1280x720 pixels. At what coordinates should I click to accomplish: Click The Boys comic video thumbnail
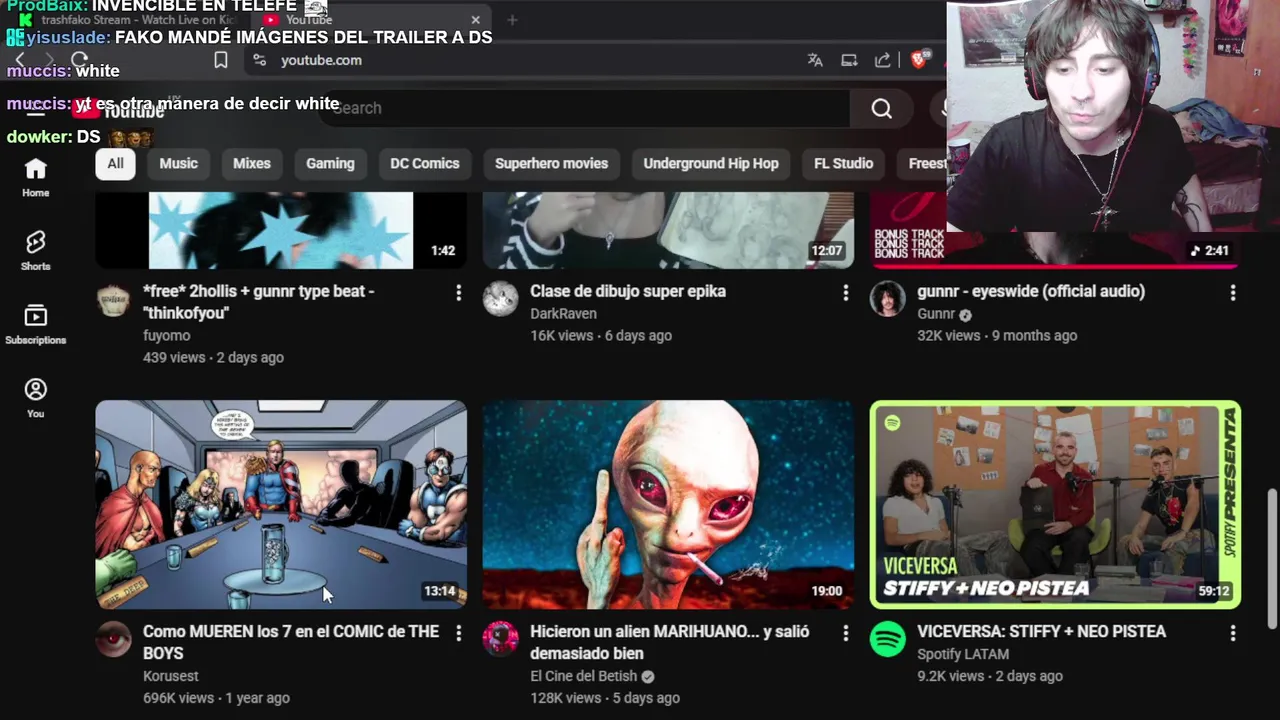[281, 504]
